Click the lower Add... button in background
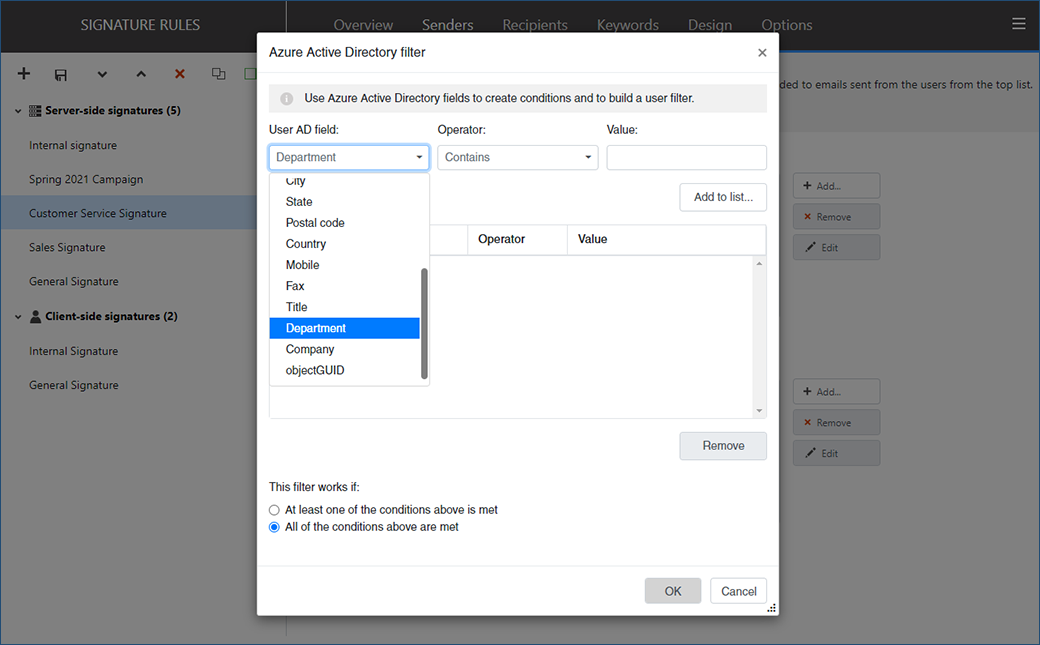1040x645 pixels. (836, 392)
